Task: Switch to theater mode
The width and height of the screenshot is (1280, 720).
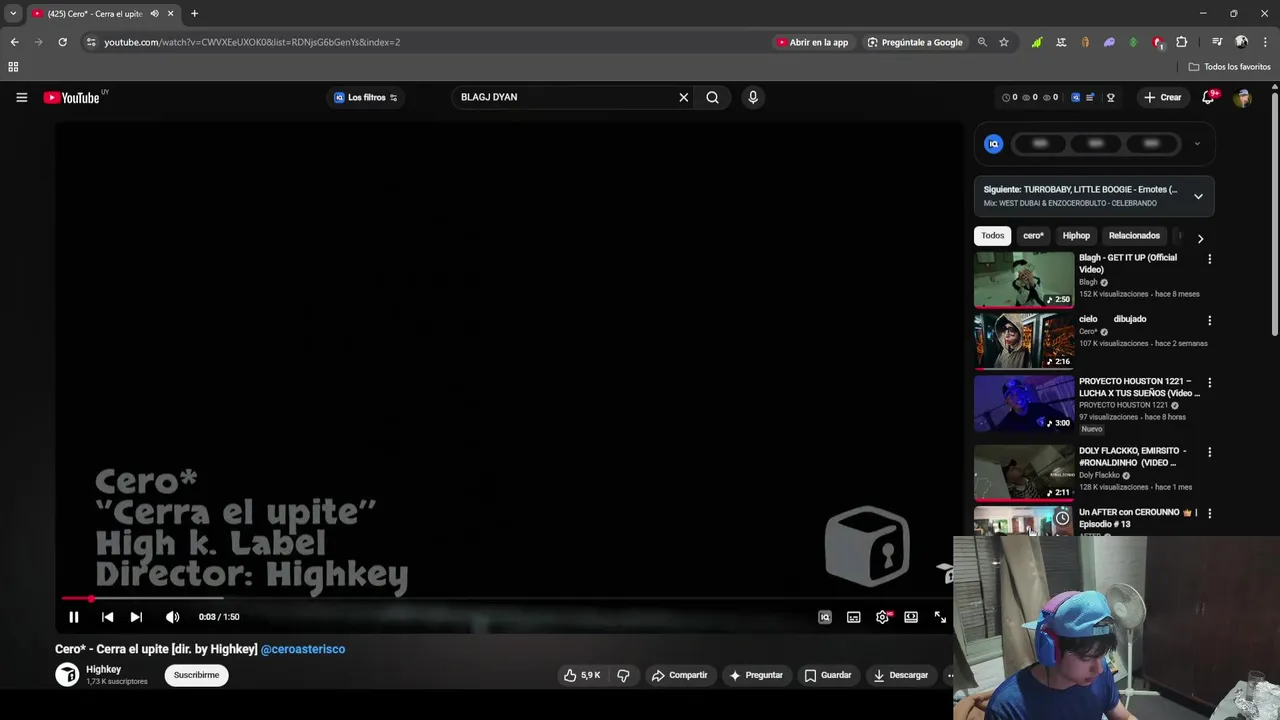Action: coord(911,617)
